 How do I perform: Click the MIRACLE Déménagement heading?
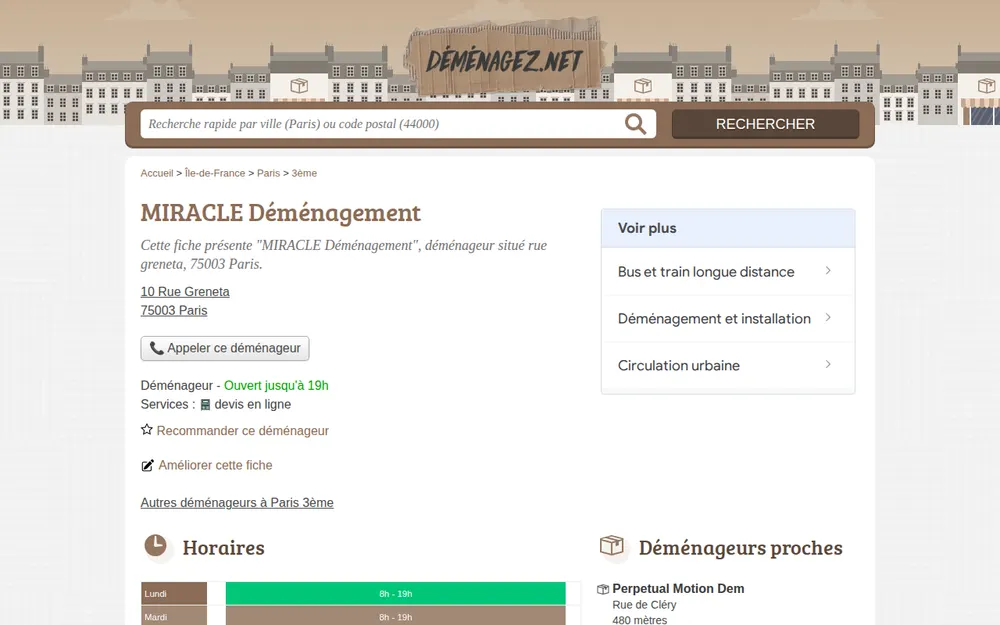point(281,212)
